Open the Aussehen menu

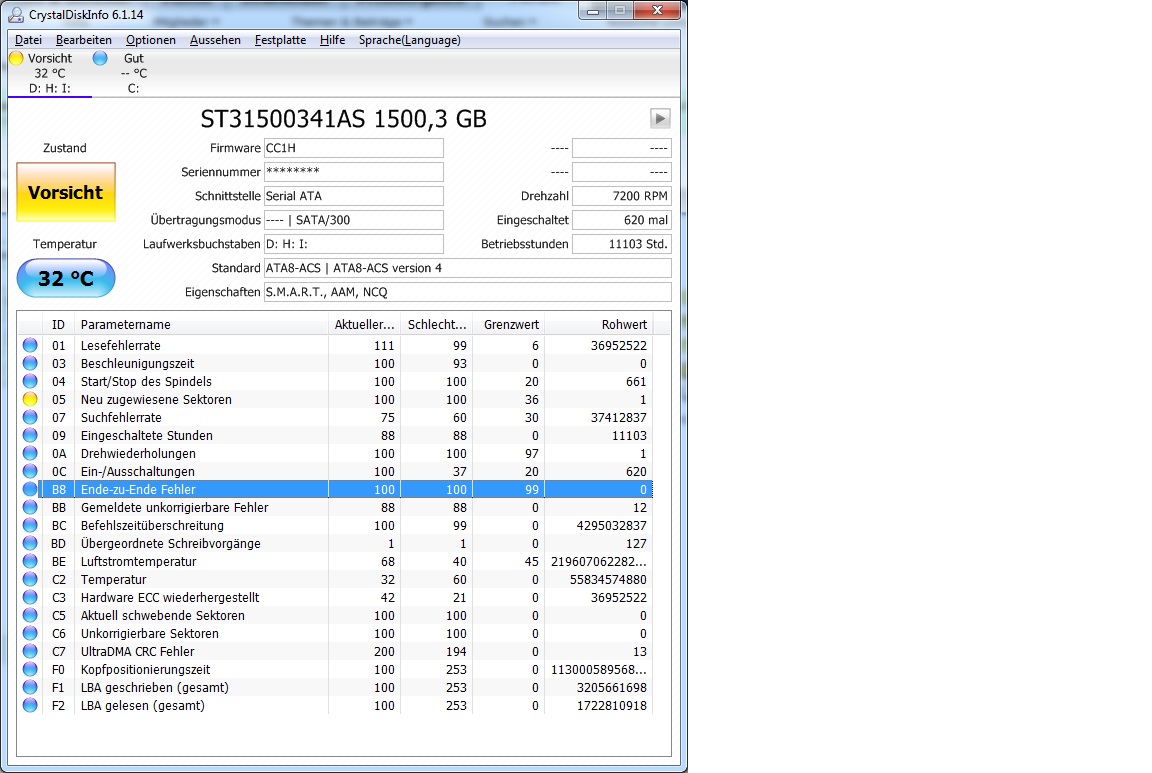[x=215, y=40]
